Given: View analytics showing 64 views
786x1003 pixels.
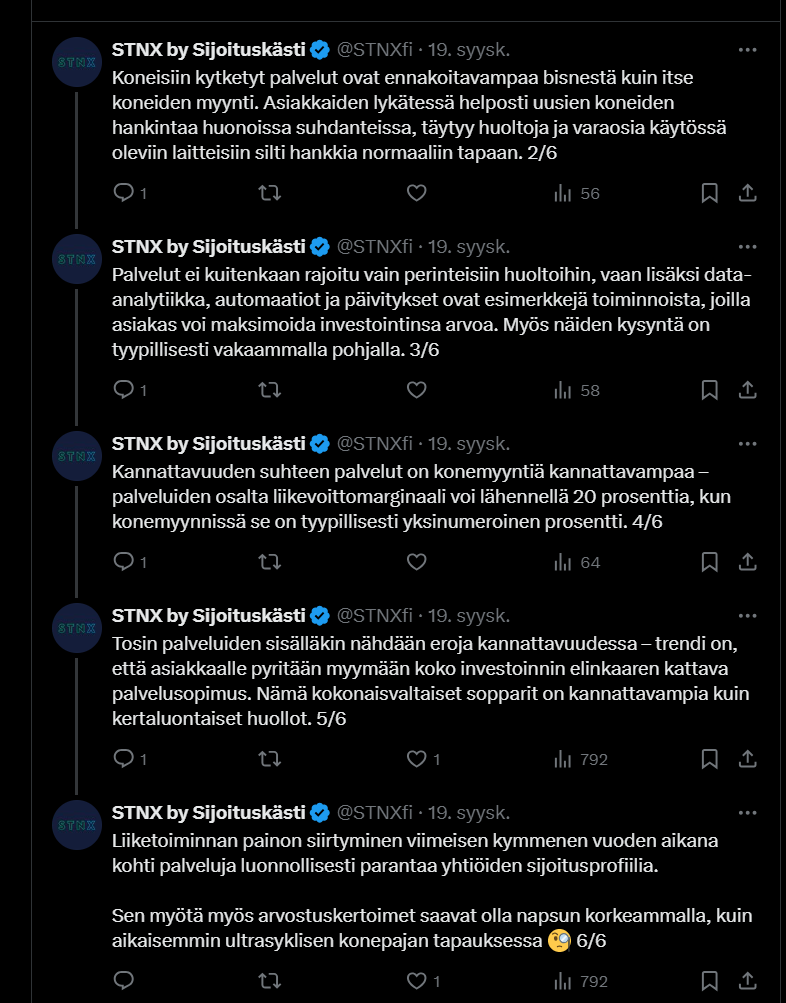Looking at the screenshot, I should 577,562.
